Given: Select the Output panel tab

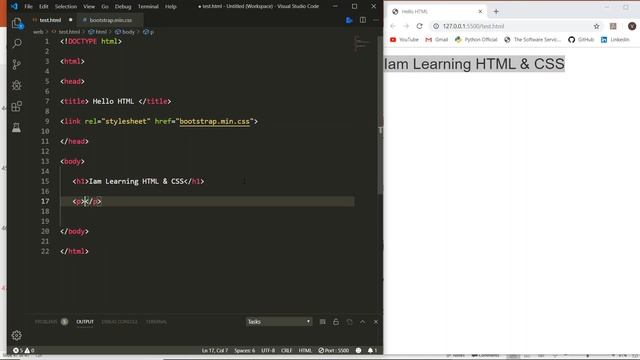Looking at the screenshot, I should tap(85, 322).
